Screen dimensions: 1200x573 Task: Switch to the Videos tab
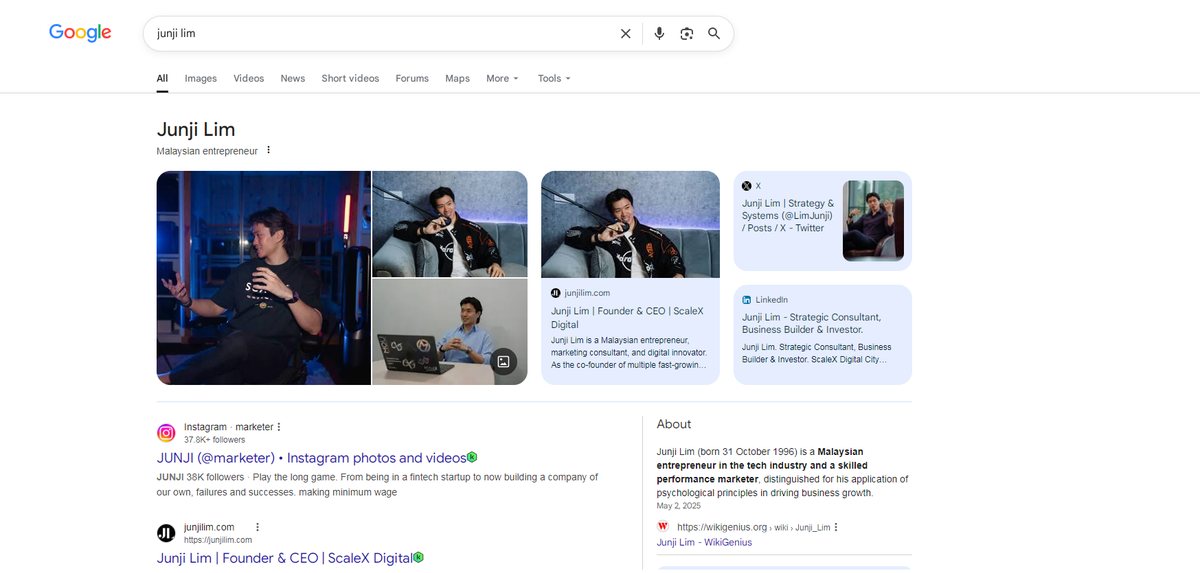pyautogui.click(x=249, y=78)
